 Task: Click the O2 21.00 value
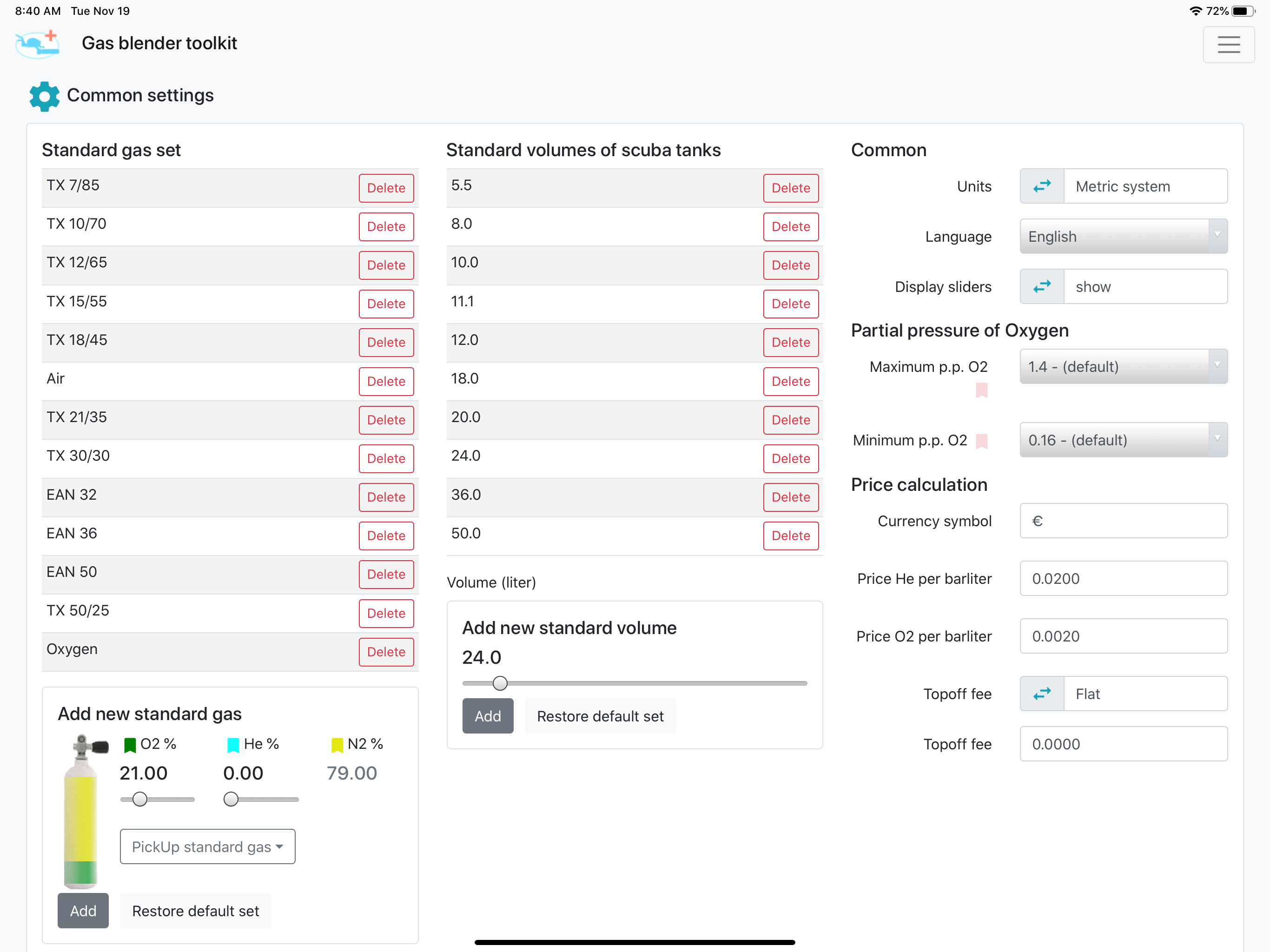[x=144, y=773]
